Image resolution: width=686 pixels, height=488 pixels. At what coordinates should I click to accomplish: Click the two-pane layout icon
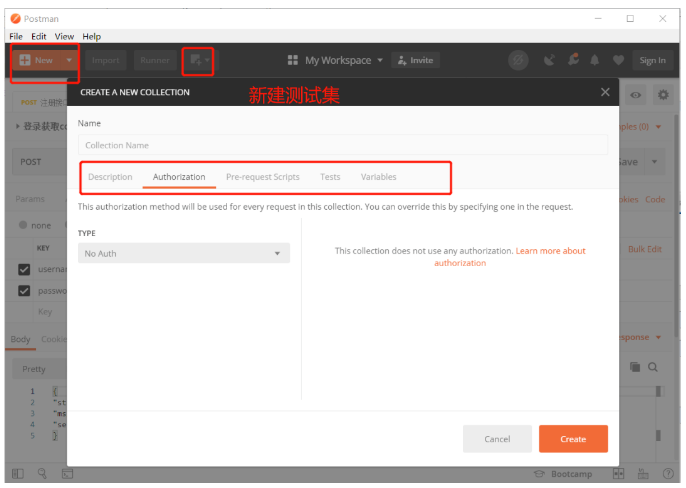(618, 474)
